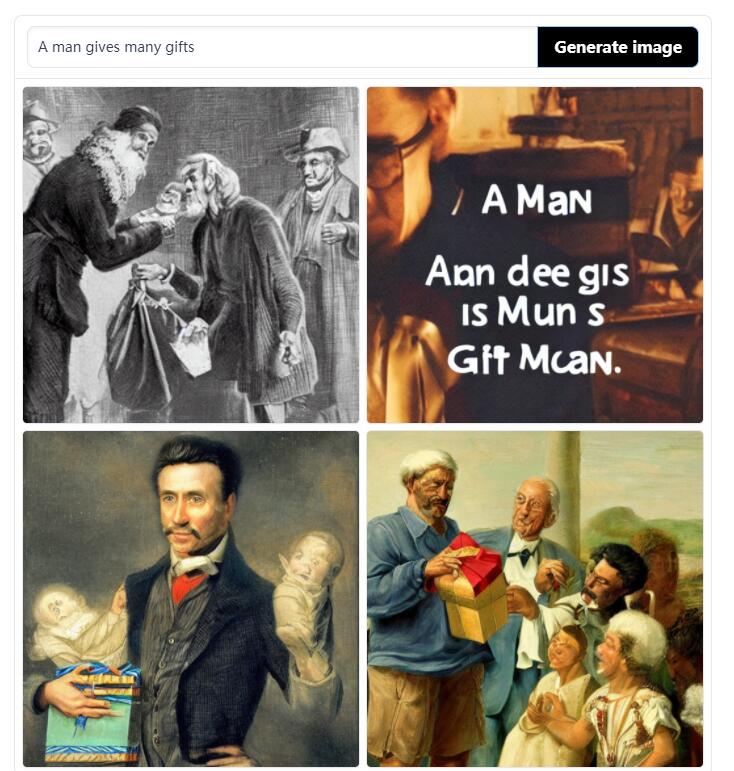
Task: Click the "Aan dee gis" text line
Action: point(527,272)
